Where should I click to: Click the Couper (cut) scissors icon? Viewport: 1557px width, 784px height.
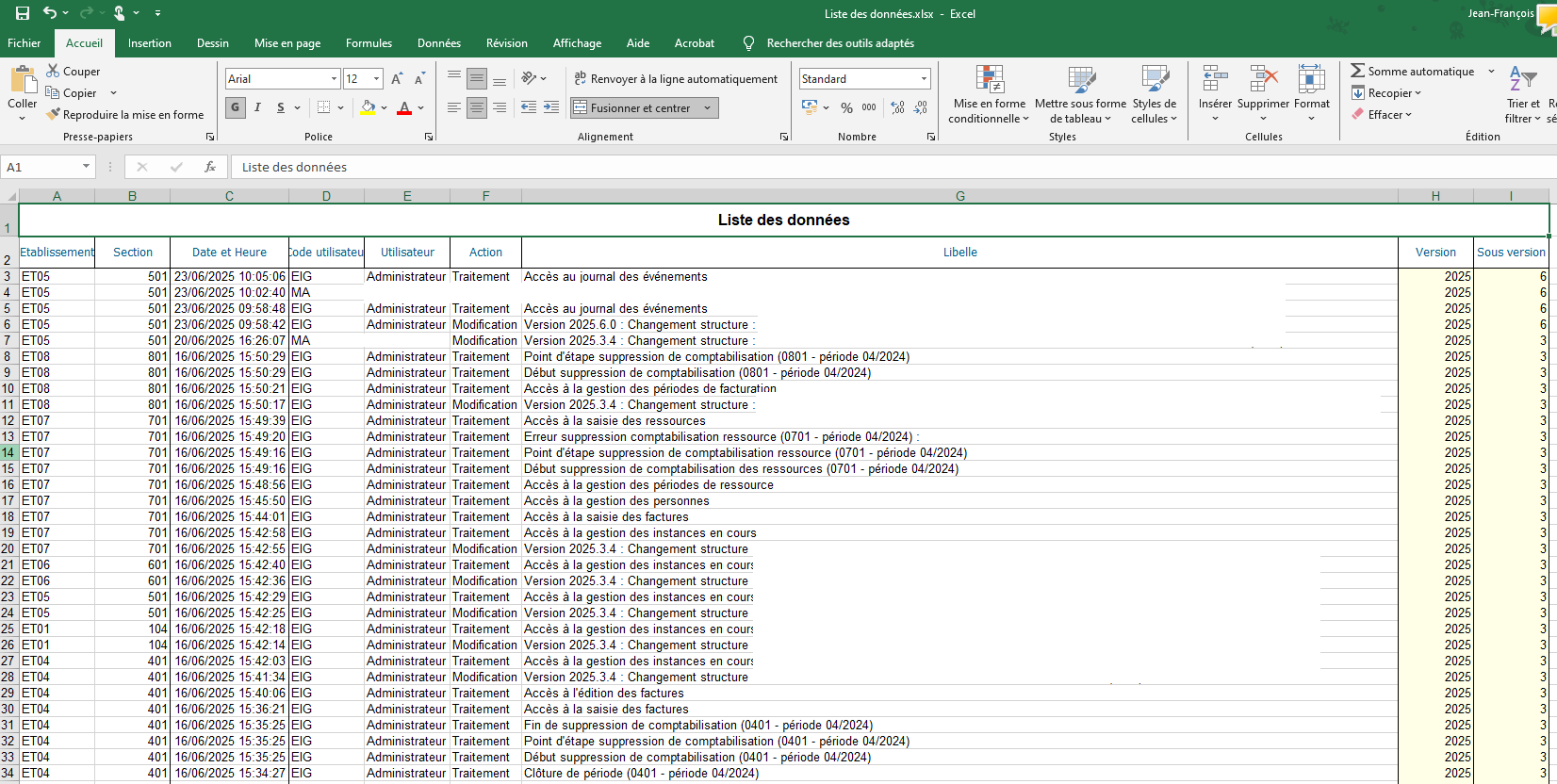(54, 72)
